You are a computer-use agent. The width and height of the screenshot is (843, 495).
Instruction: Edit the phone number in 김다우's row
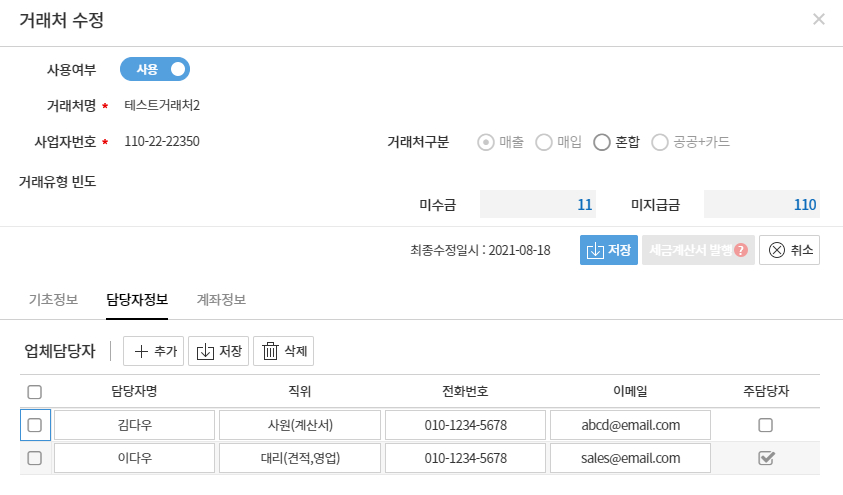[x=466, y=425]
